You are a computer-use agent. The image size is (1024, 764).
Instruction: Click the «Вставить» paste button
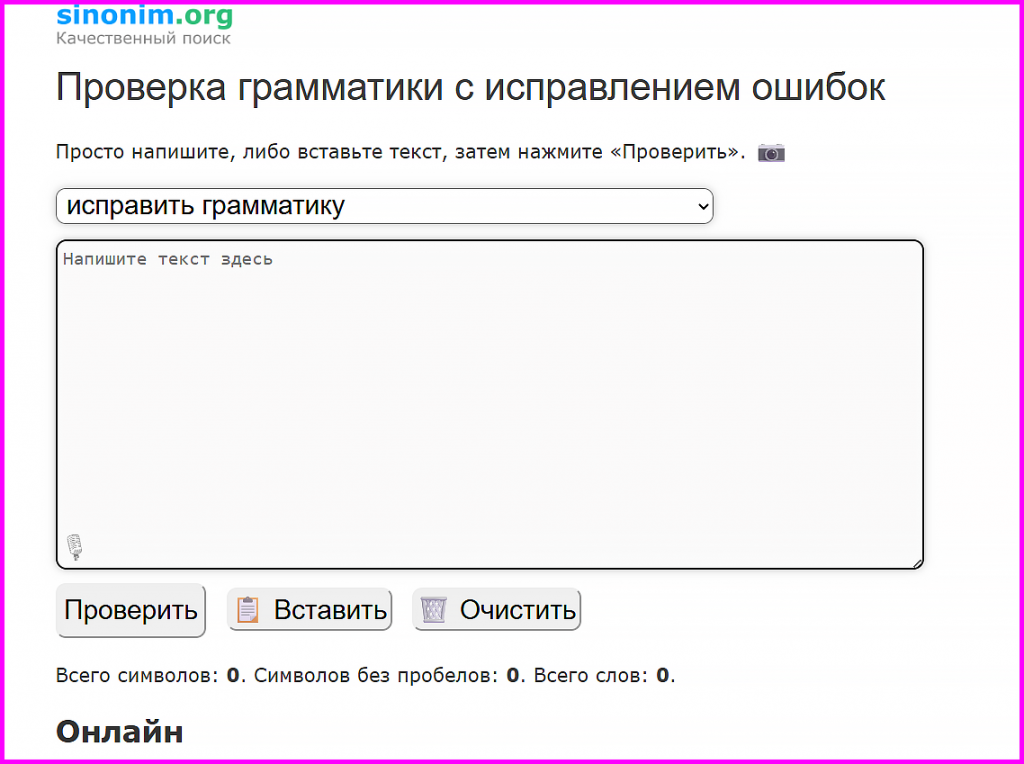click(310, 610)
